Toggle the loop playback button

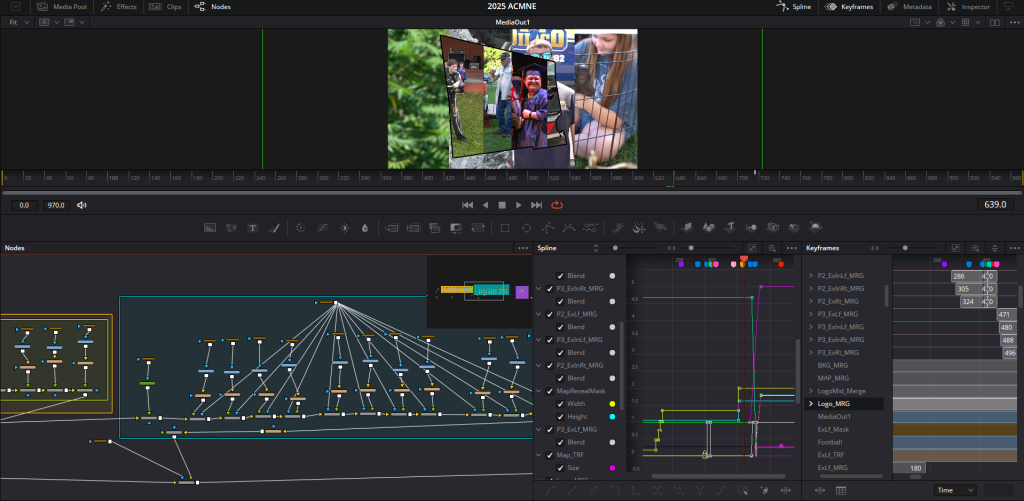[x=557, y=205]
